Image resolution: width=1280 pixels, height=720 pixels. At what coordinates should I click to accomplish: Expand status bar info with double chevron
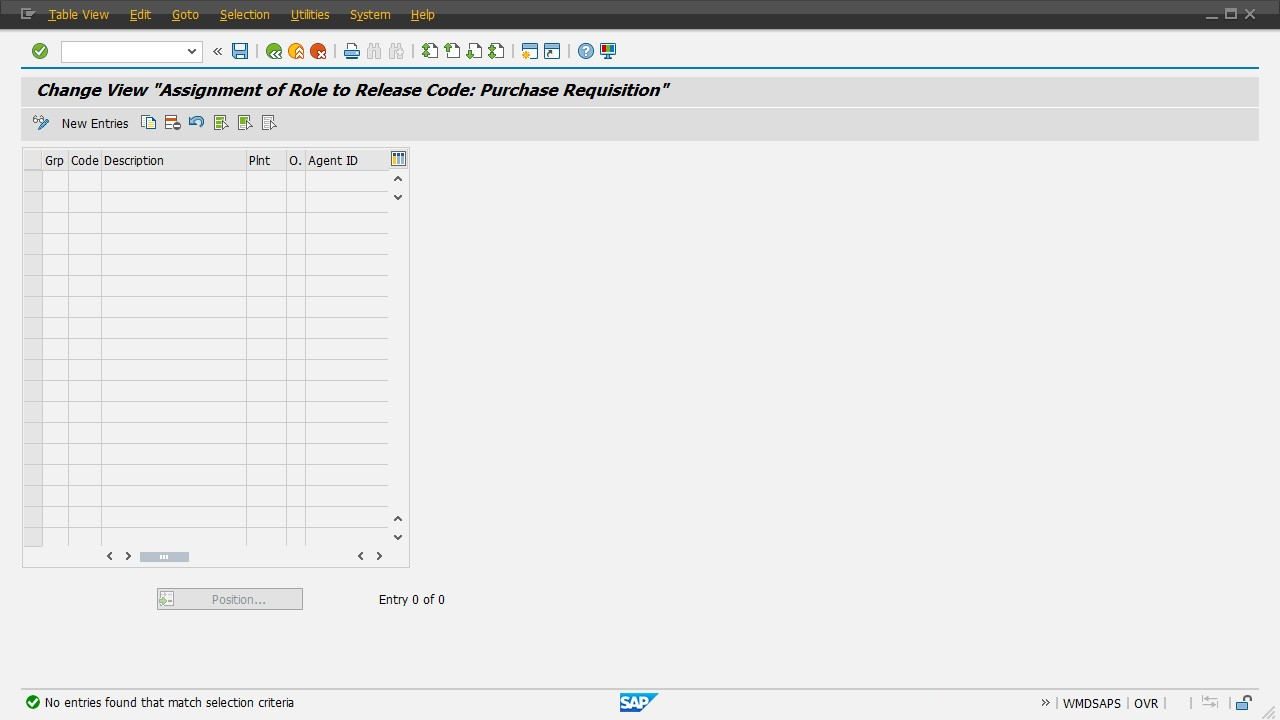tap(1045, 703)
